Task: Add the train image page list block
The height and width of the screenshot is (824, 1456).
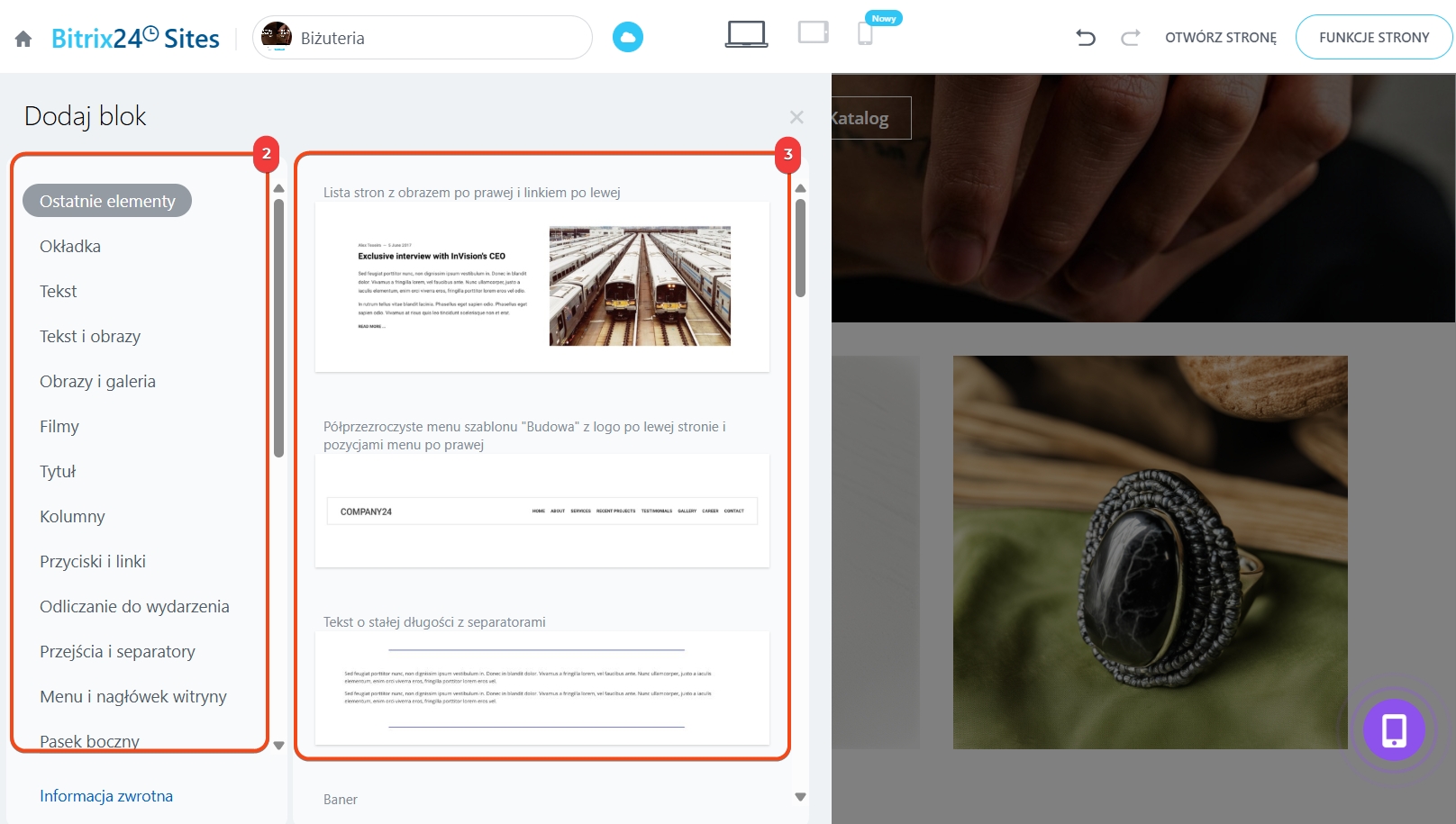Action: click(x=542, y=286)
